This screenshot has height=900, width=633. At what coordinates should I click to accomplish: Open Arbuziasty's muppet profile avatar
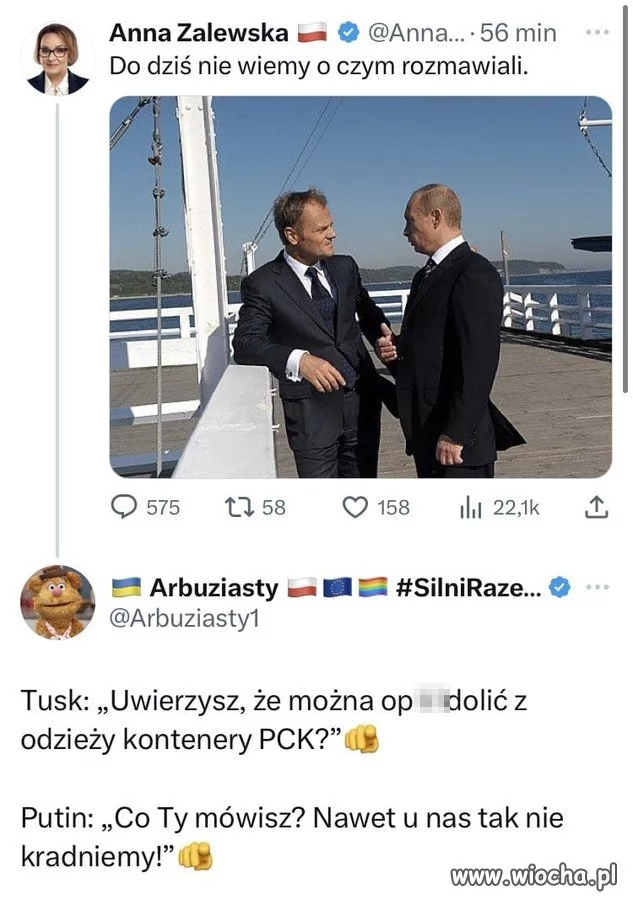click(57, 601)
